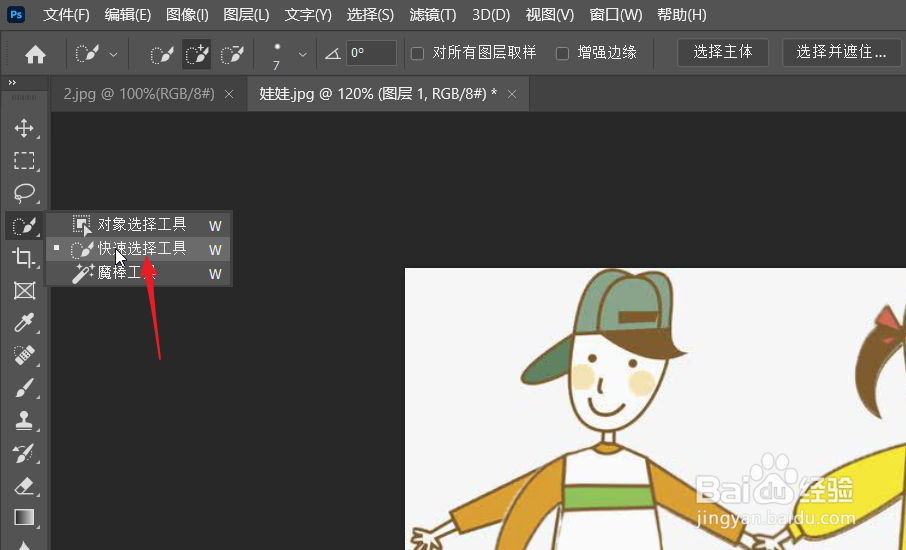Select the Move tool
This screenshot has width=906, height=550.
(x=24, y=128)
